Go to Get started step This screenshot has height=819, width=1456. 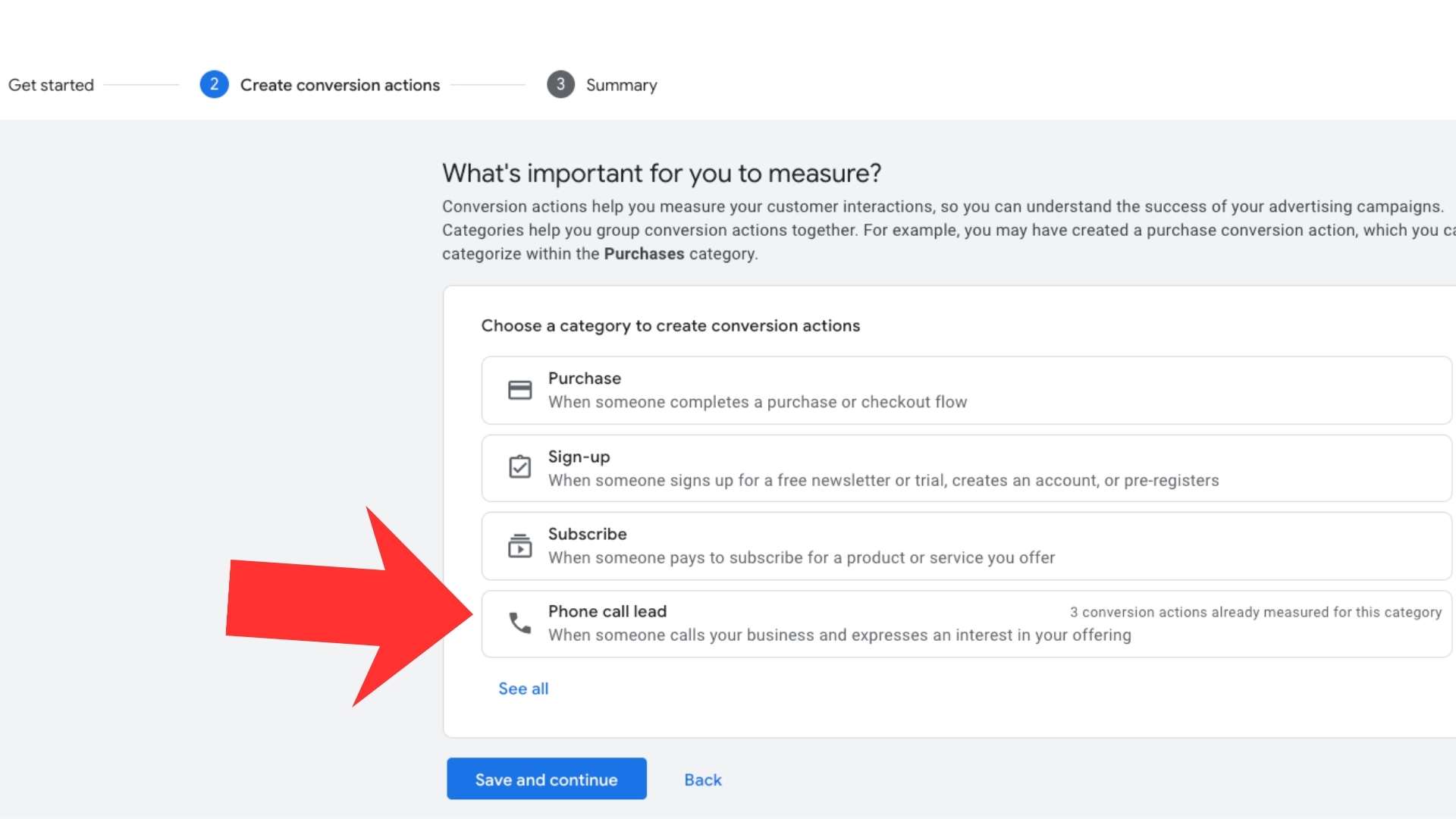(51, 85)
